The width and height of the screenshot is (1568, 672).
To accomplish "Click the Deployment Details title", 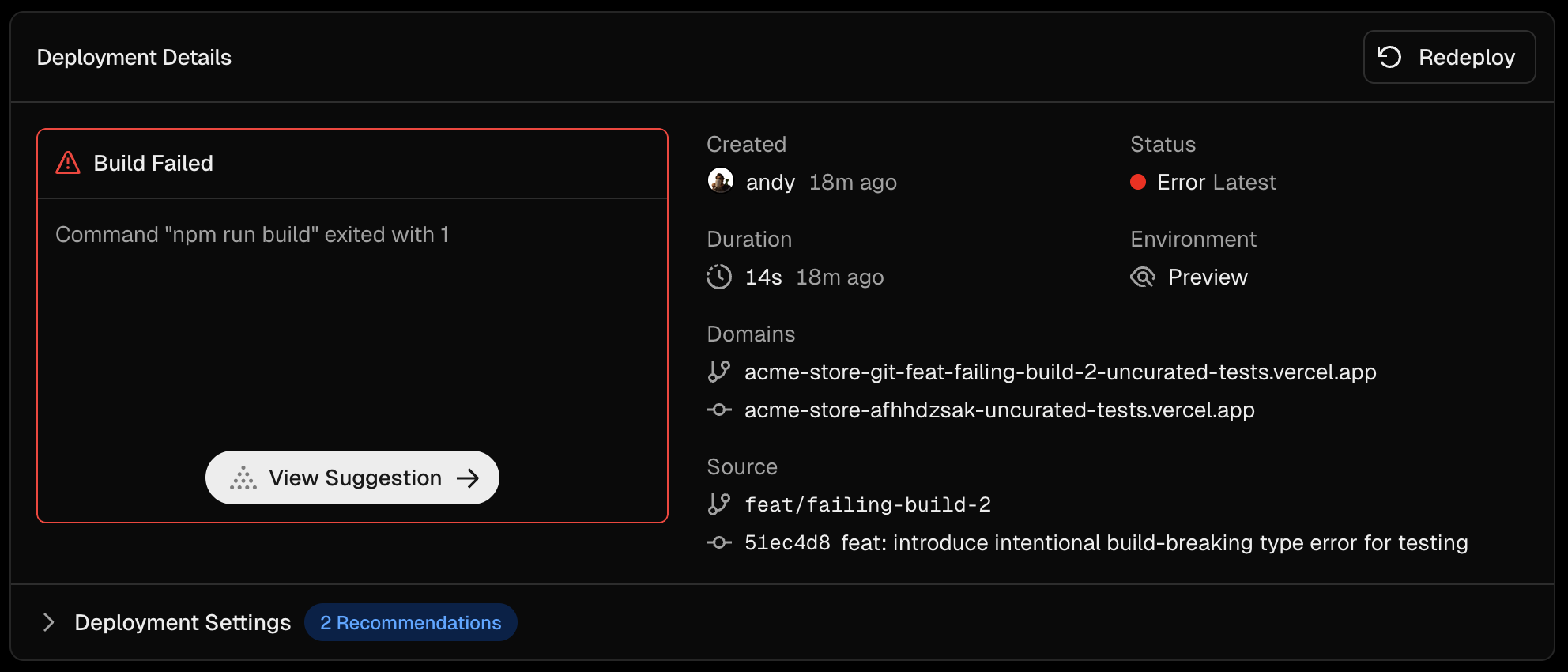I will (x=134, y=57).
